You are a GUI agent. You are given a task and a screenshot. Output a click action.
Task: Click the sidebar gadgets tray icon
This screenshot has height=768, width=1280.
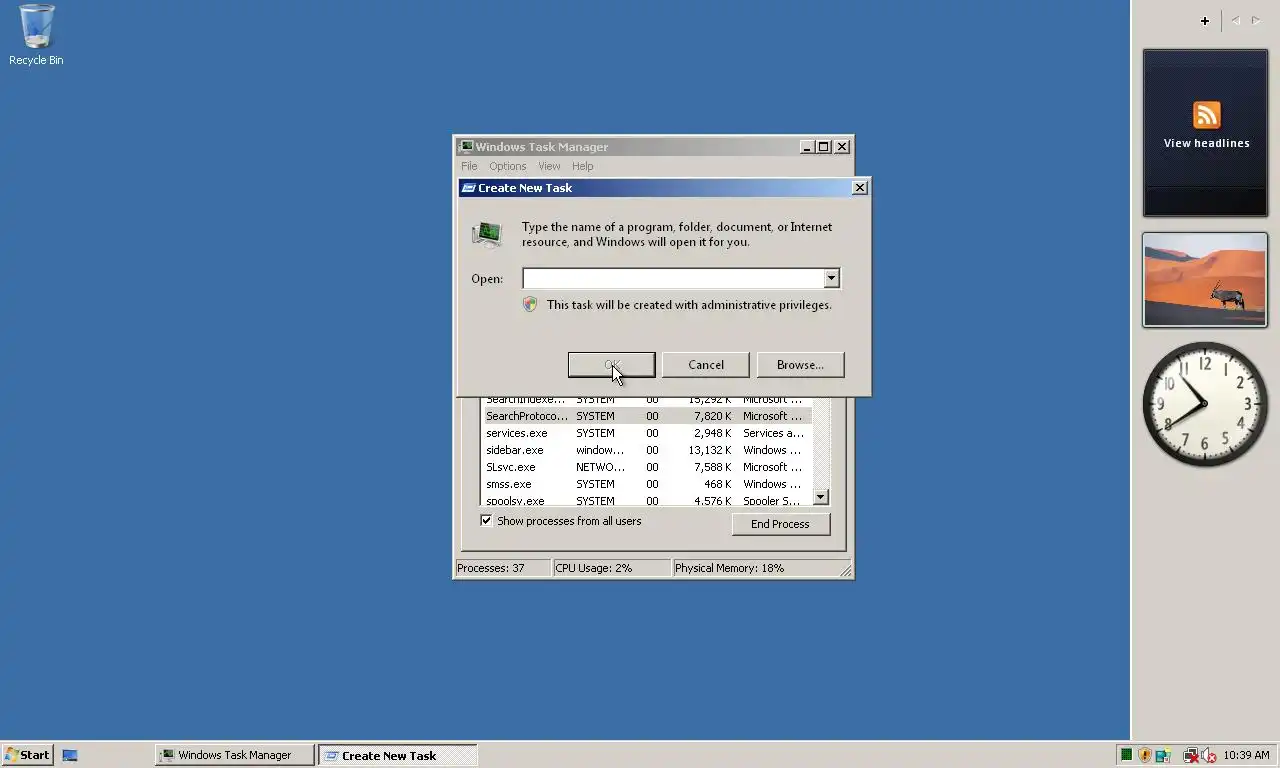pyautogui.click(x=1163, y=755)
